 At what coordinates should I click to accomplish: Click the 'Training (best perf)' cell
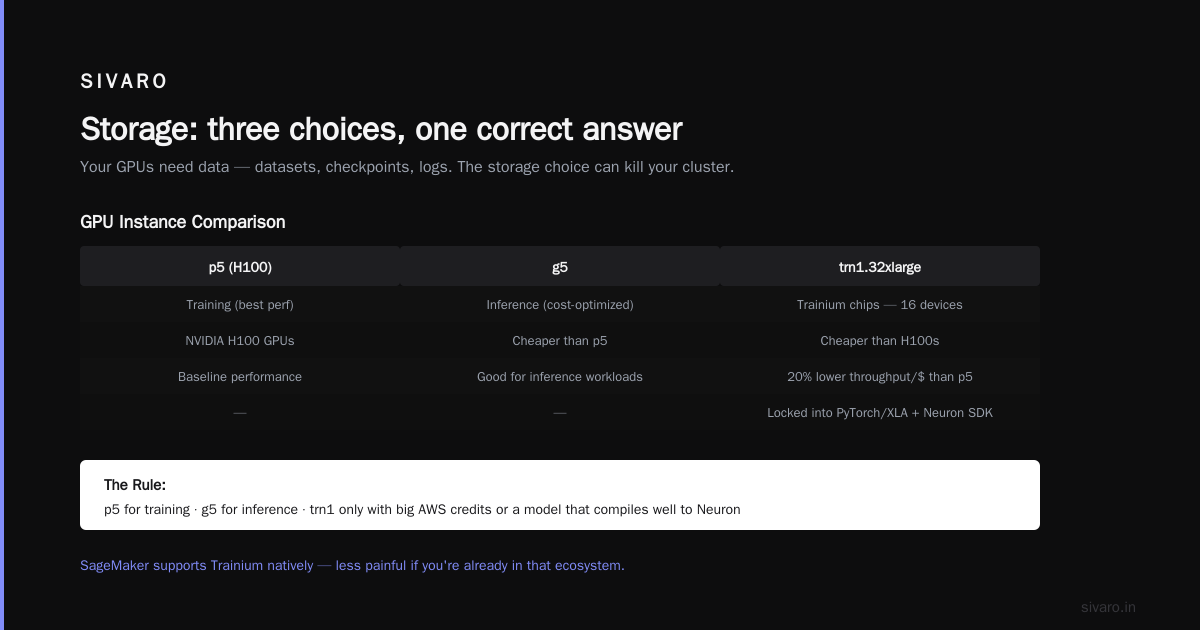point(240,304)
